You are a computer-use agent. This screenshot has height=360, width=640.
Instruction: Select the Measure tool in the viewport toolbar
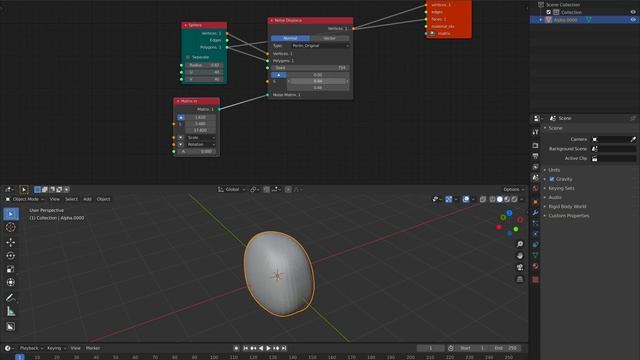[x=11, y=311]
